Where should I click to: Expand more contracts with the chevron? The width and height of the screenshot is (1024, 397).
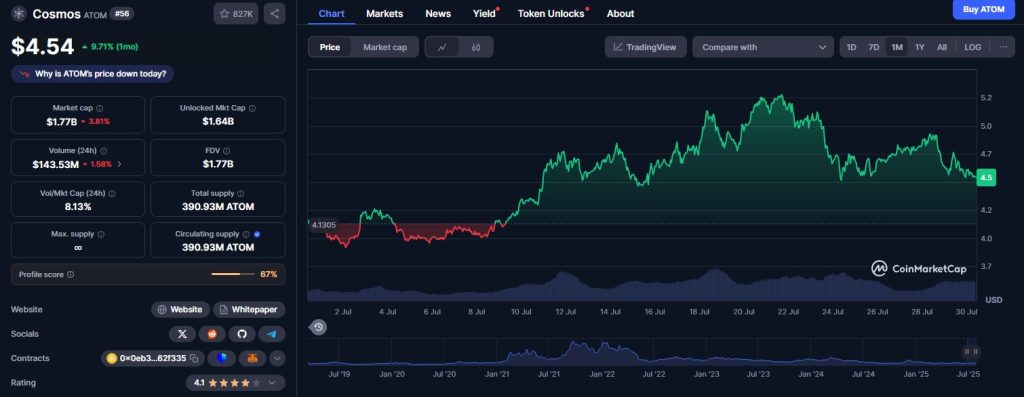(278, 358)
